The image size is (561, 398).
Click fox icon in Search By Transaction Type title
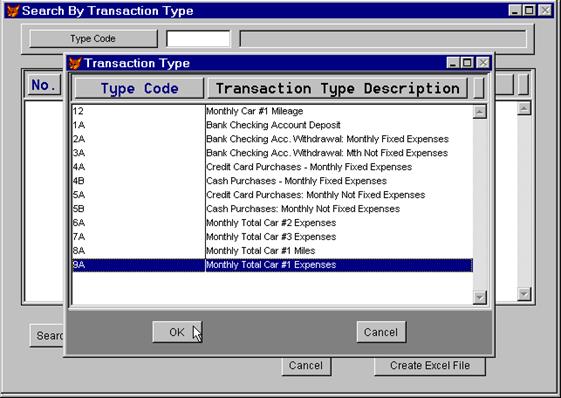[x=13, y=11]
